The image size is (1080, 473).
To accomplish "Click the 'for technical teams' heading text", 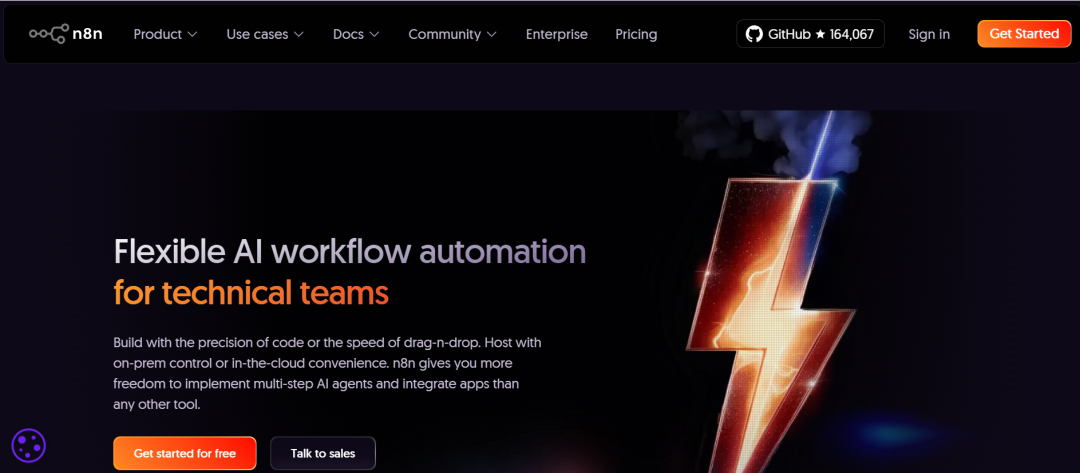I will click(251, 293).
